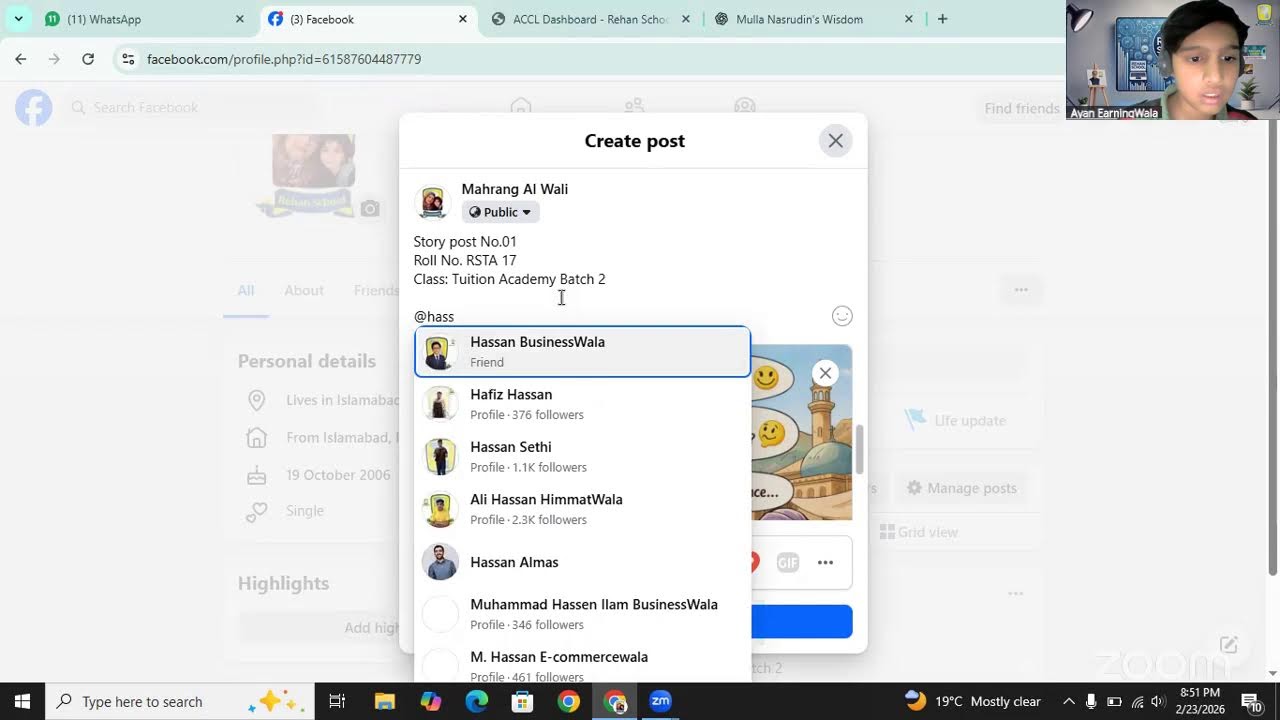Viewport: 1280px width, 720px height.
Task: Click the Single relationship status
Action: (x=305, y=511)
